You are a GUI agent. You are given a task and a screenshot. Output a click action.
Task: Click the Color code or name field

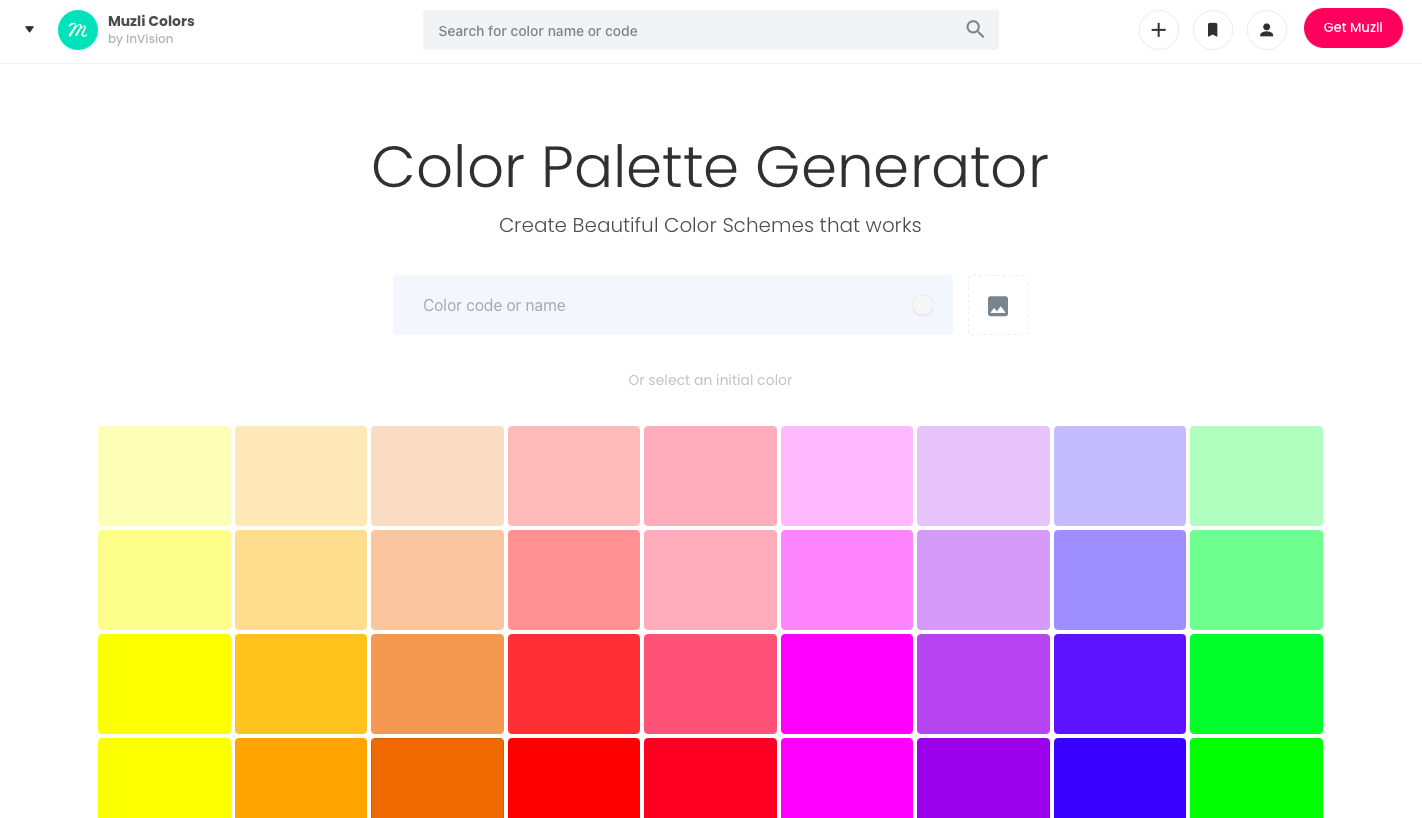pos(673,305)
